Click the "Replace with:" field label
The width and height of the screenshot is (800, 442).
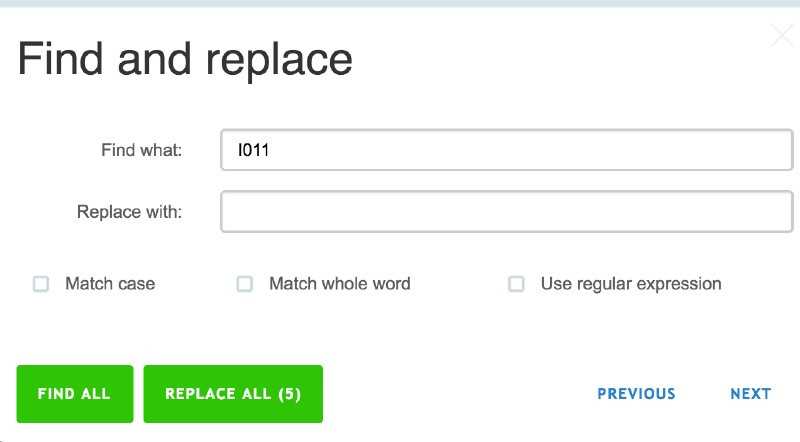129,212
